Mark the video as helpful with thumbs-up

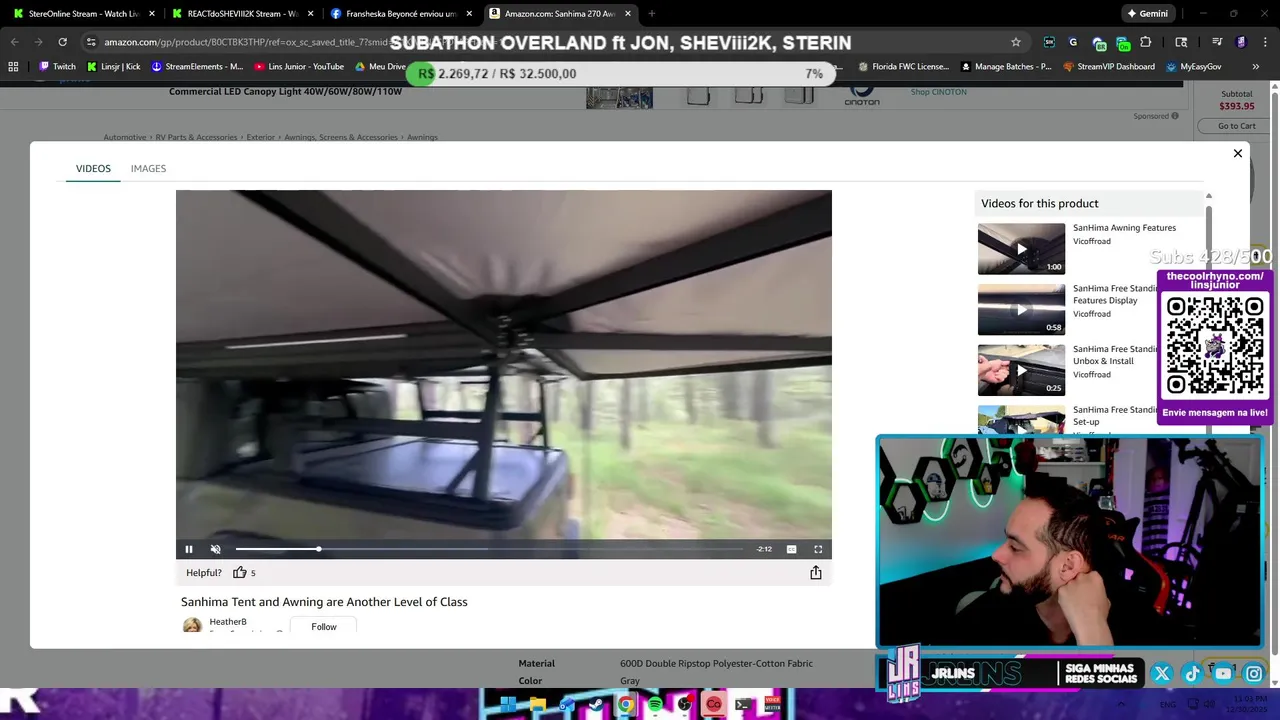240,573
